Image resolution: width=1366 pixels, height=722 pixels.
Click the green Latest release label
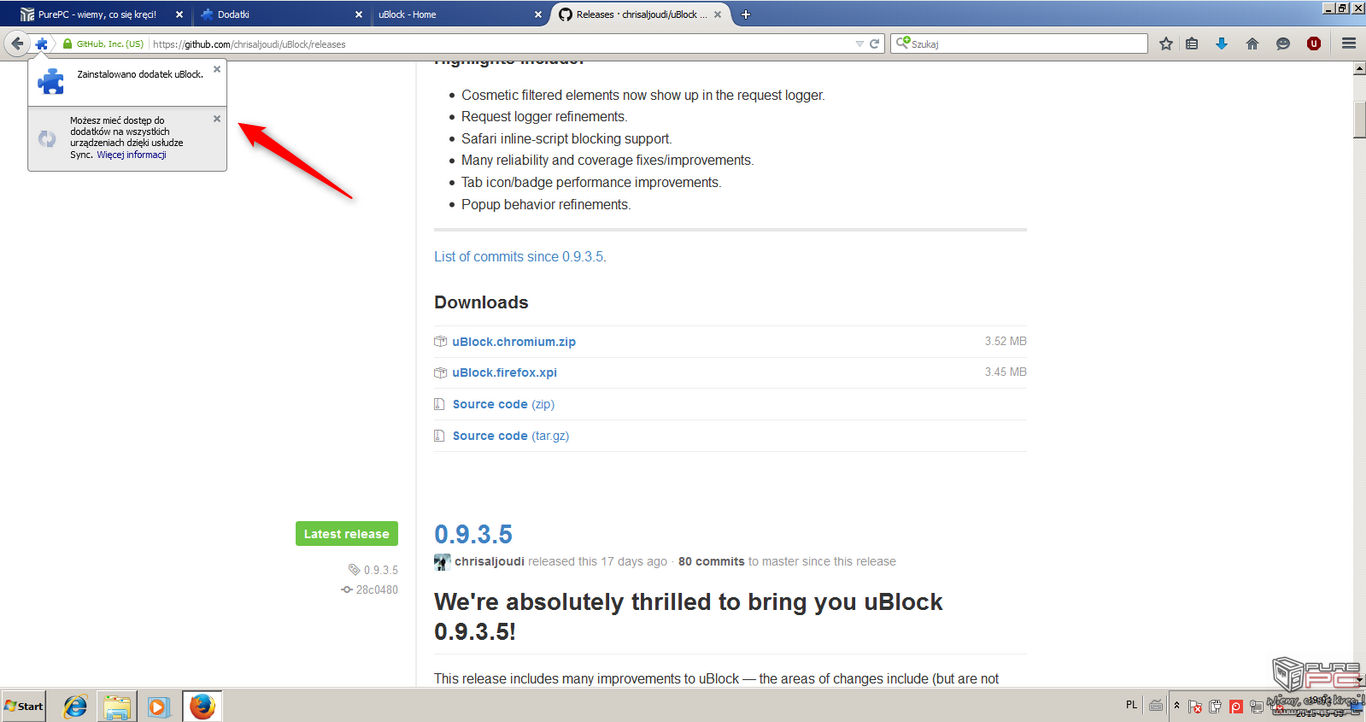pos(346,534)
